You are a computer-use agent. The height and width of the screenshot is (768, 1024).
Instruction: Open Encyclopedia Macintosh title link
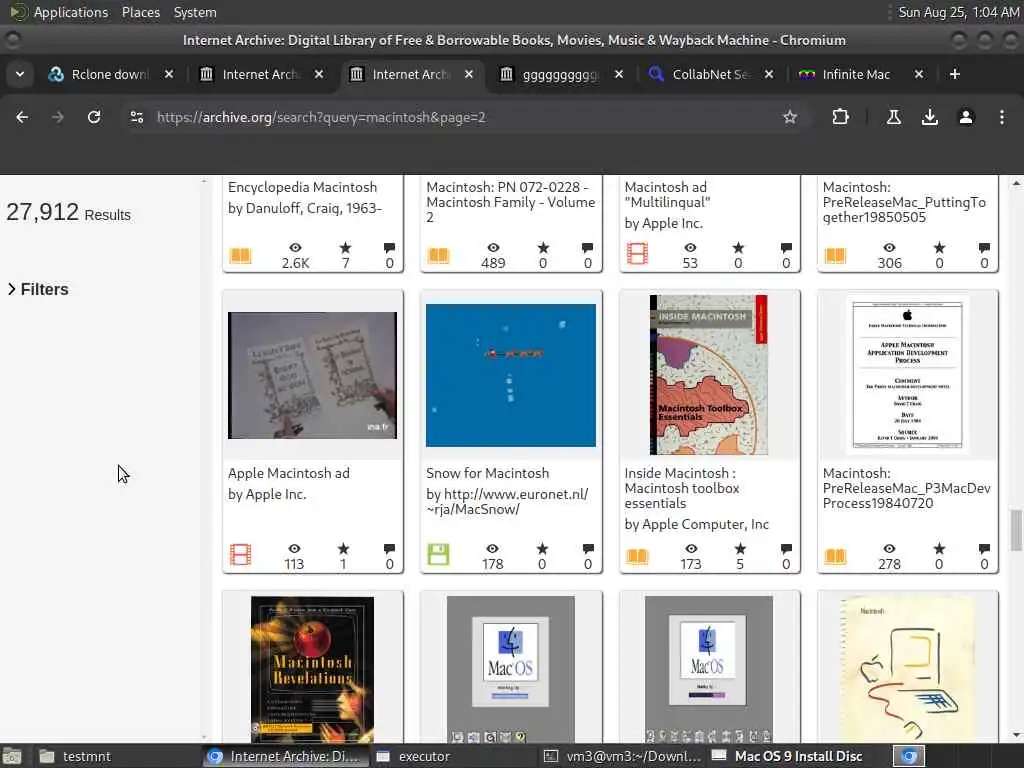tap(302, 187)
